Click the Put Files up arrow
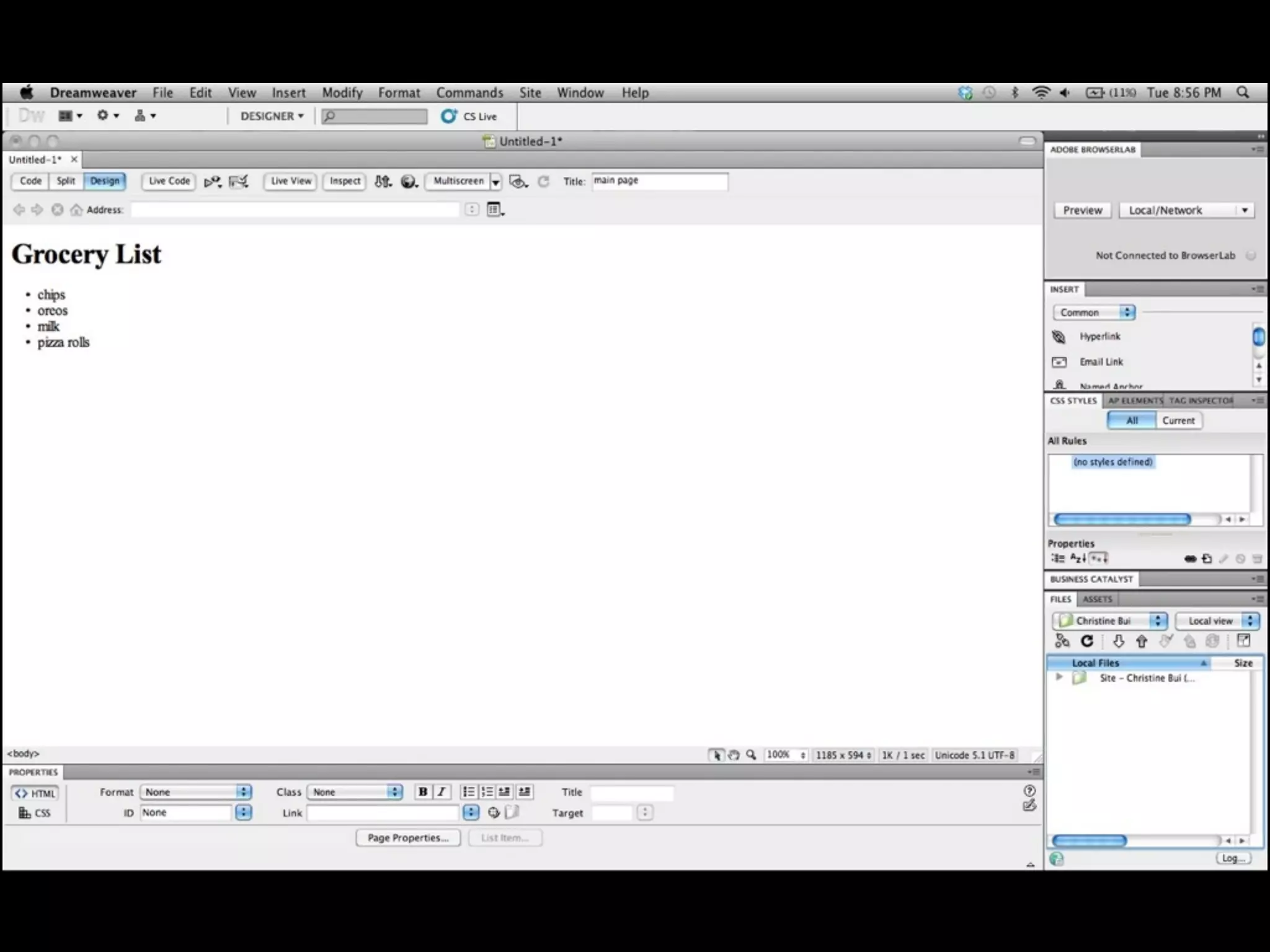Viewport: 1270px width, 952px height. (x=1142, y=641)
